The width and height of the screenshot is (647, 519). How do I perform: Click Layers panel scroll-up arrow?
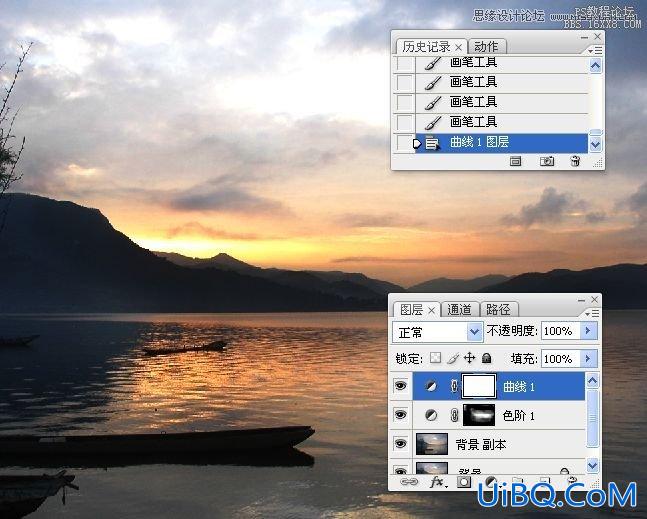pos(592,380)
